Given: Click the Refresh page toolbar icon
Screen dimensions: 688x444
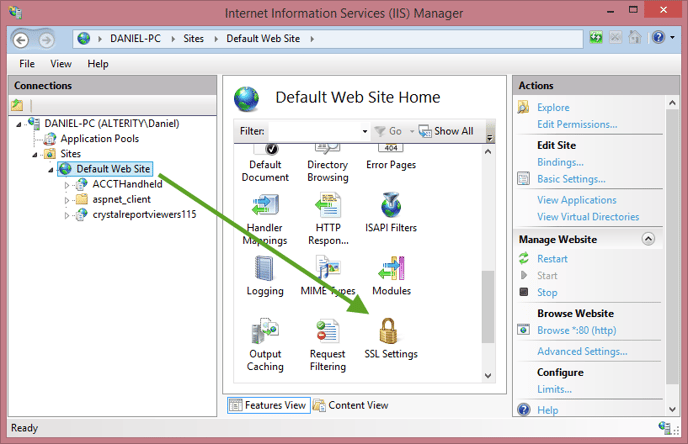Looking at the screenshot, I should click(596, 38).
